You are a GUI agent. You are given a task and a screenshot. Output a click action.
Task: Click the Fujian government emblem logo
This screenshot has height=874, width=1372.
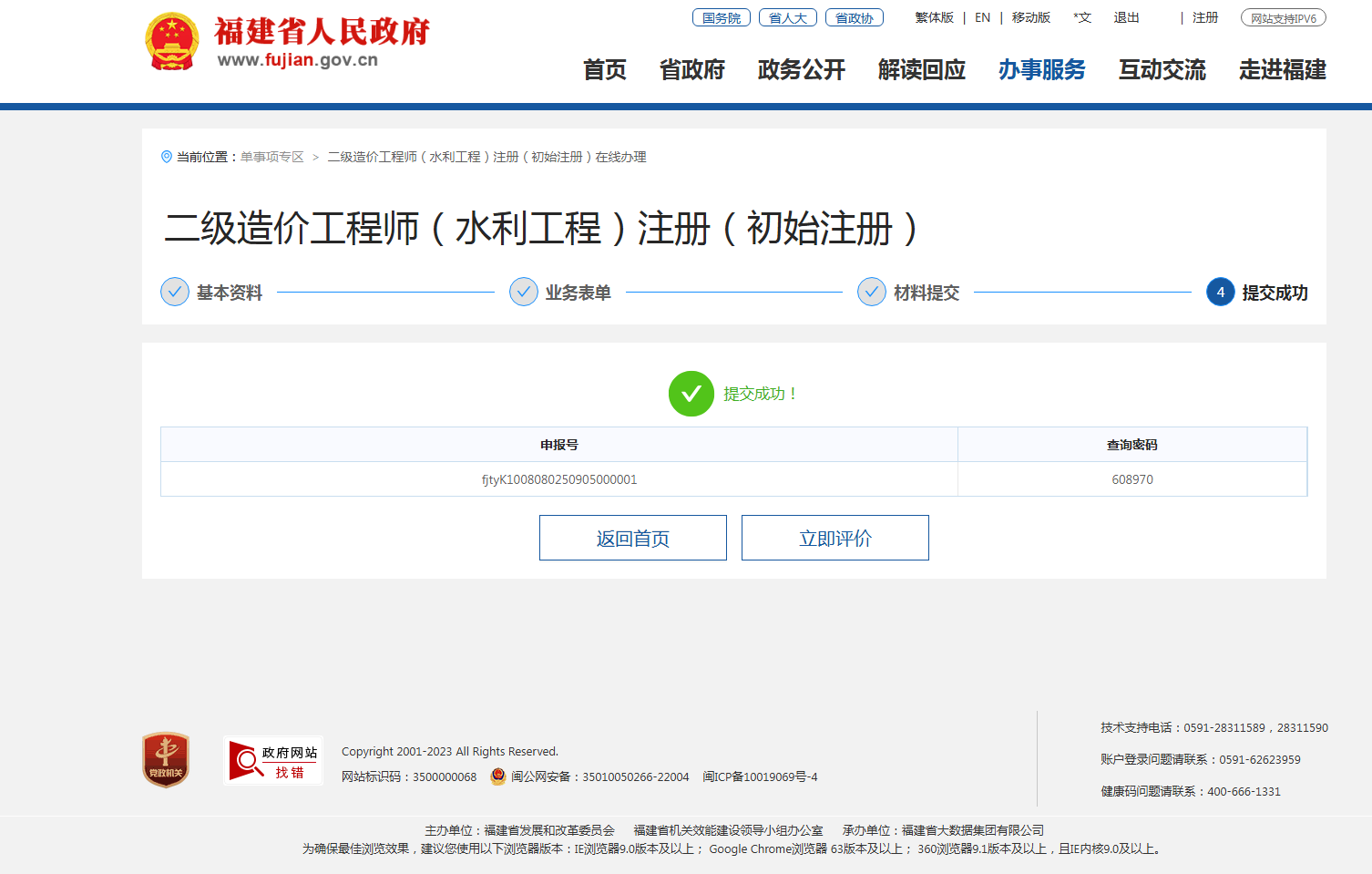tap(171, 42)
